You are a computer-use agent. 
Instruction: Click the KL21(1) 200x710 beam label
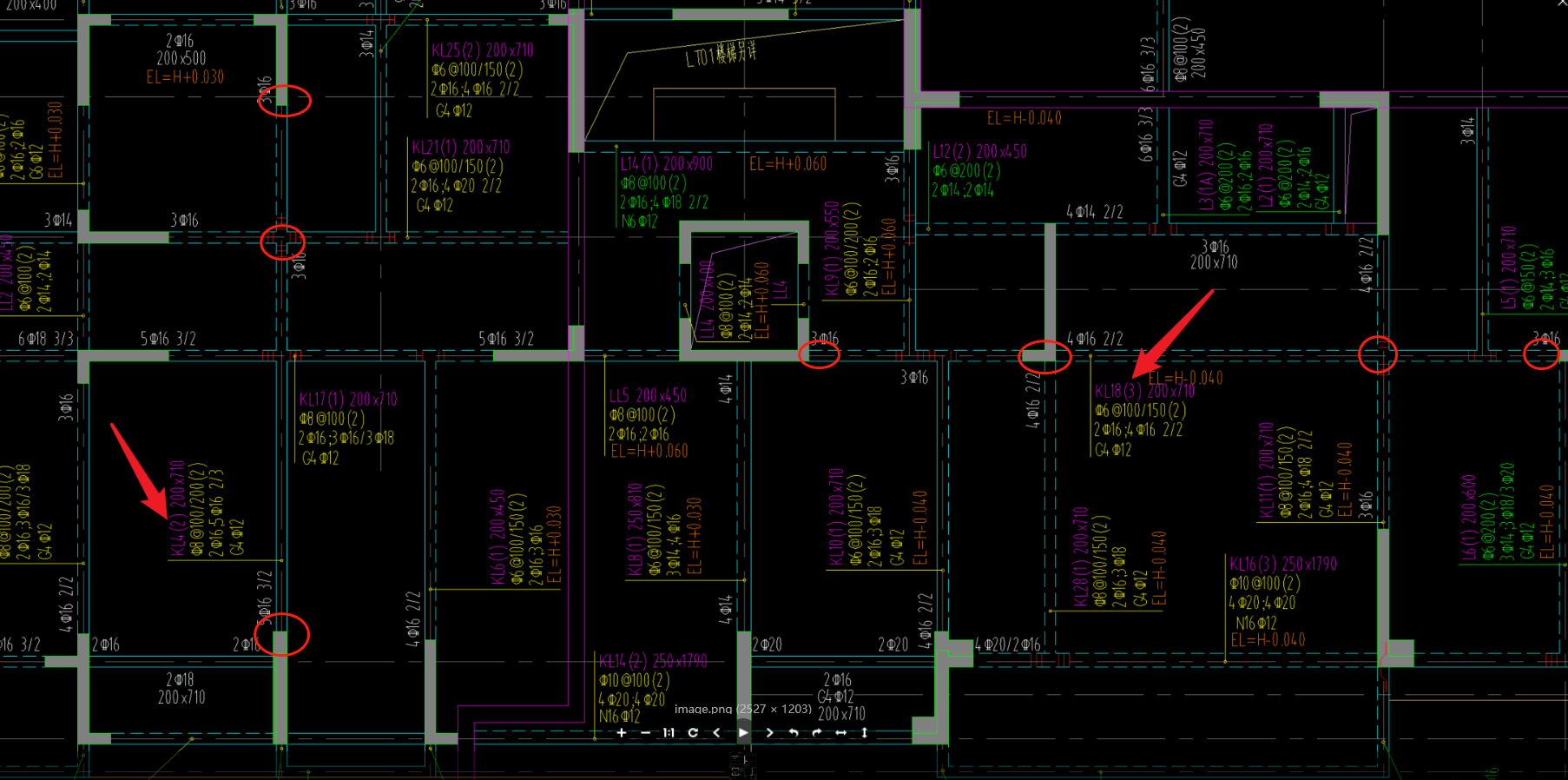tap(461, 148)
